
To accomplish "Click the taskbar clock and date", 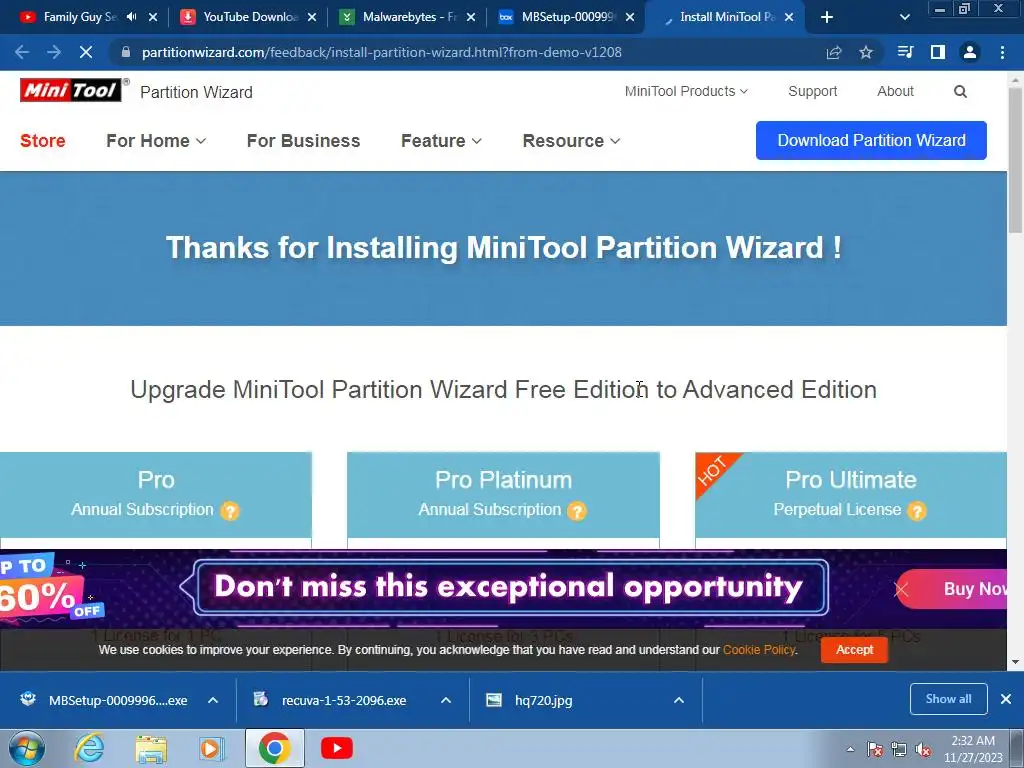I will point(973,749).
